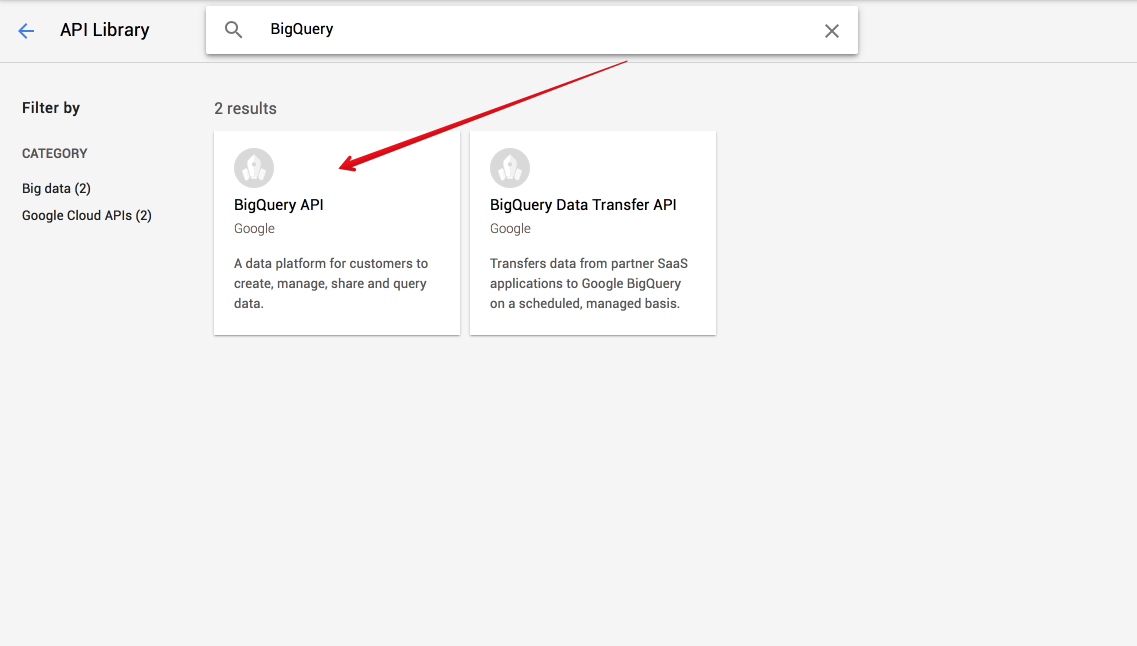
Task: Open the BigQuery API title
Action: tap(278, 205)
